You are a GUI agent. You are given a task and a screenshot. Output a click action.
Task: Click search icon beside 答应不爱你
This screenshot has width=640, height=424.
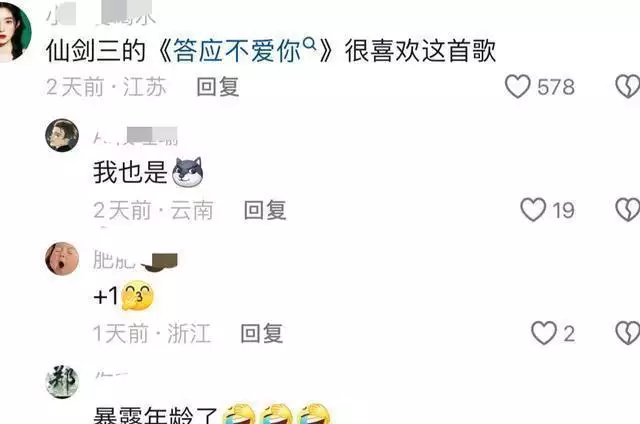[310, 43]
